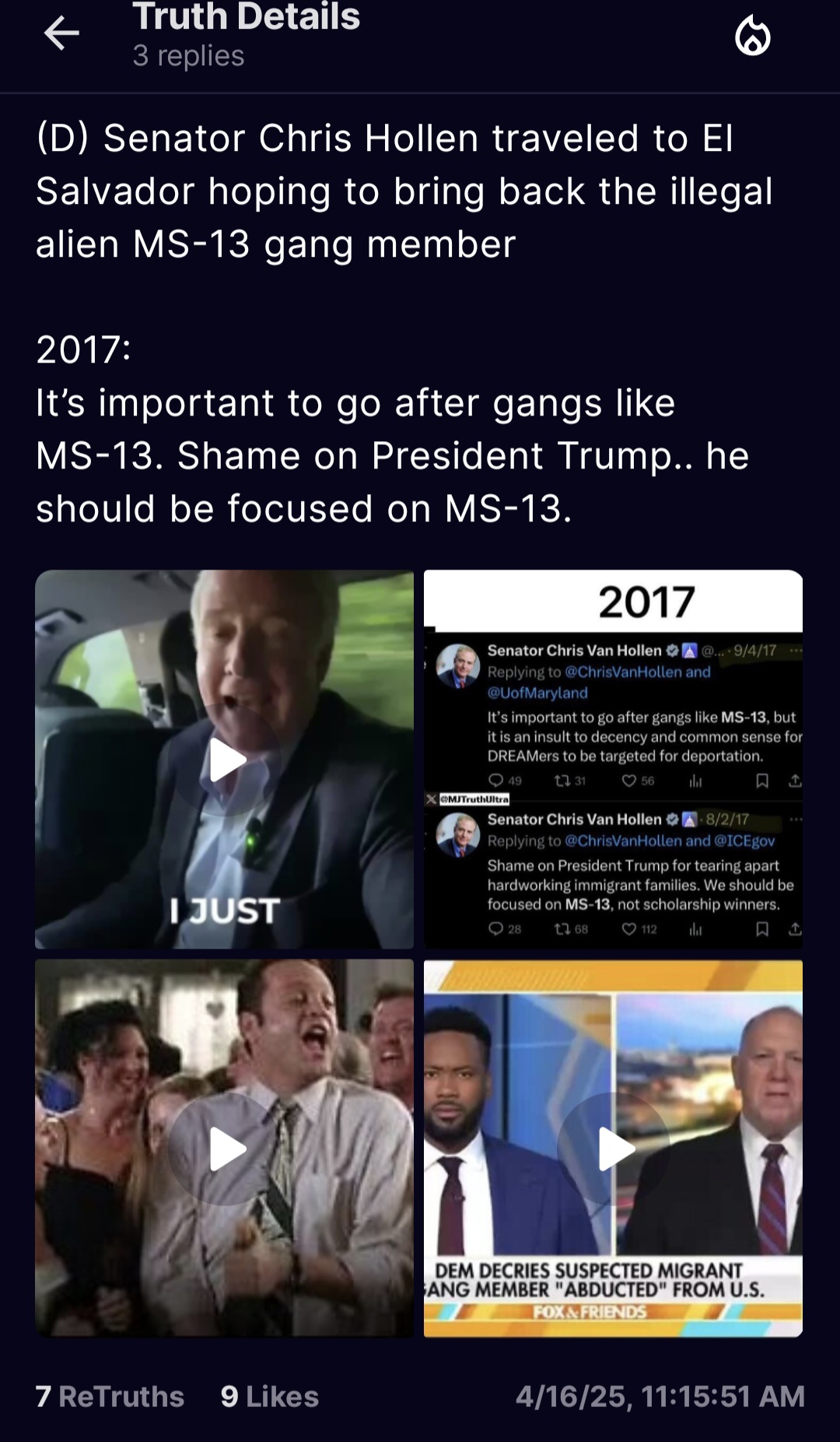
Task: Tap the retweet icon showing 68
Action: (x=562, y=928)
